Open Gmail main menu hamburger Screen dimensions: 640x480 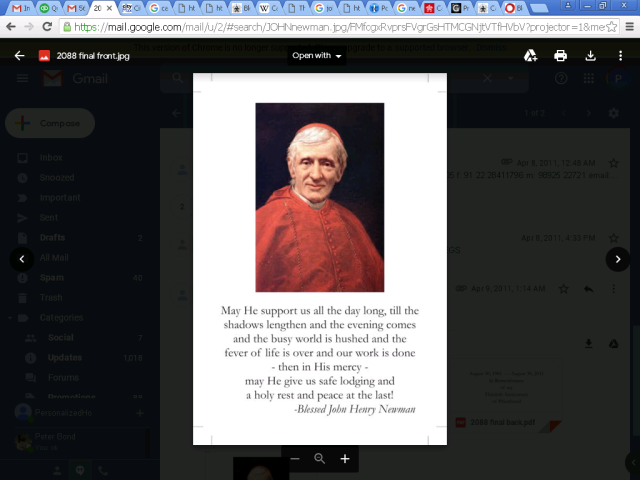(x=22, y=78)
